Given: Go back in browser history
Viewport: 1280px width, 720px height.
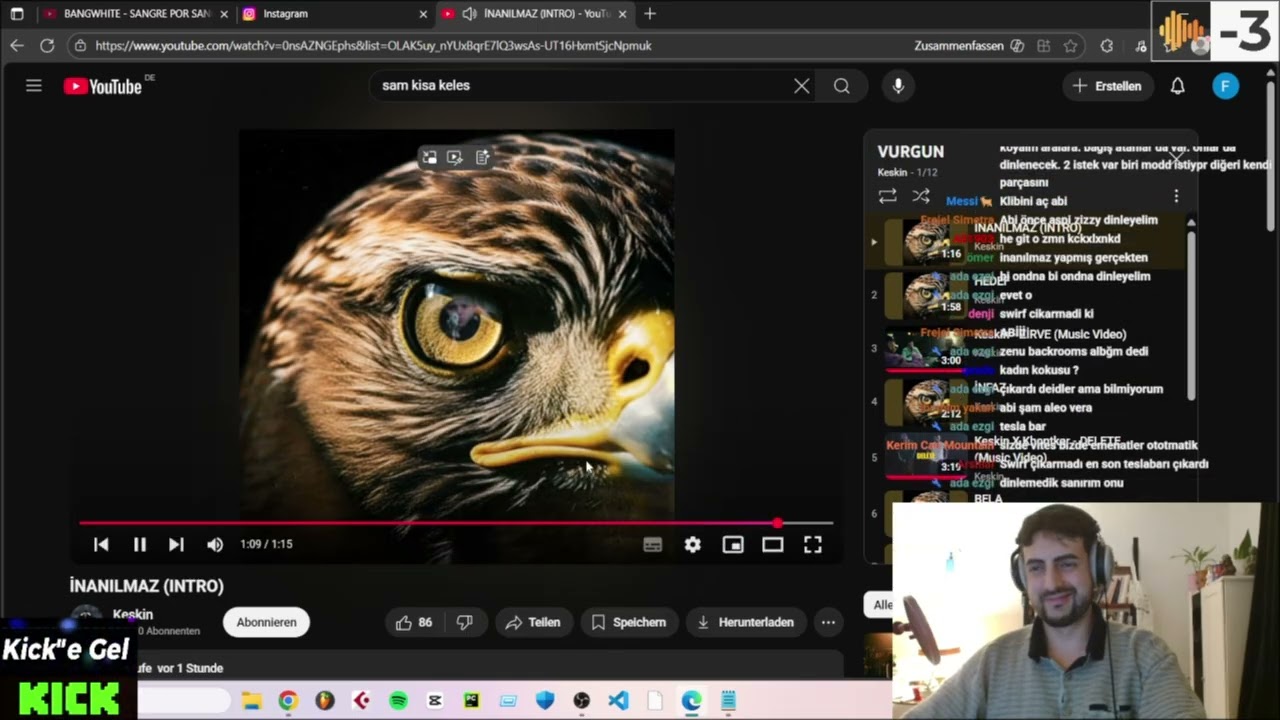Looking at the screenshot, I should (x=17, y=46).
